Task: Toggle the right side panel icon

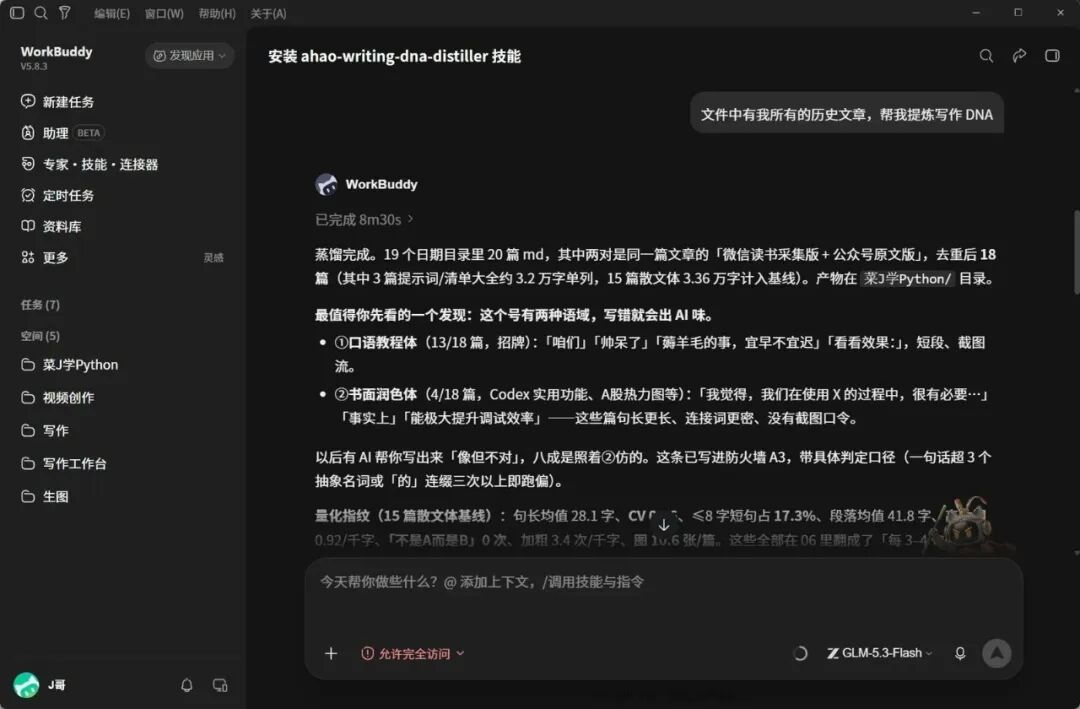Action: pyautogui.click(x=1052, y=56)
